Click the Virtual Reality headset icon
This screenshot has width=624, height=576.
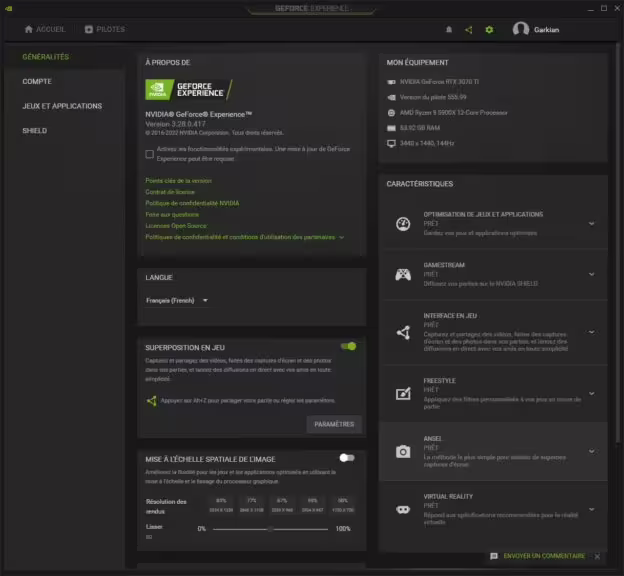[403, 510]
